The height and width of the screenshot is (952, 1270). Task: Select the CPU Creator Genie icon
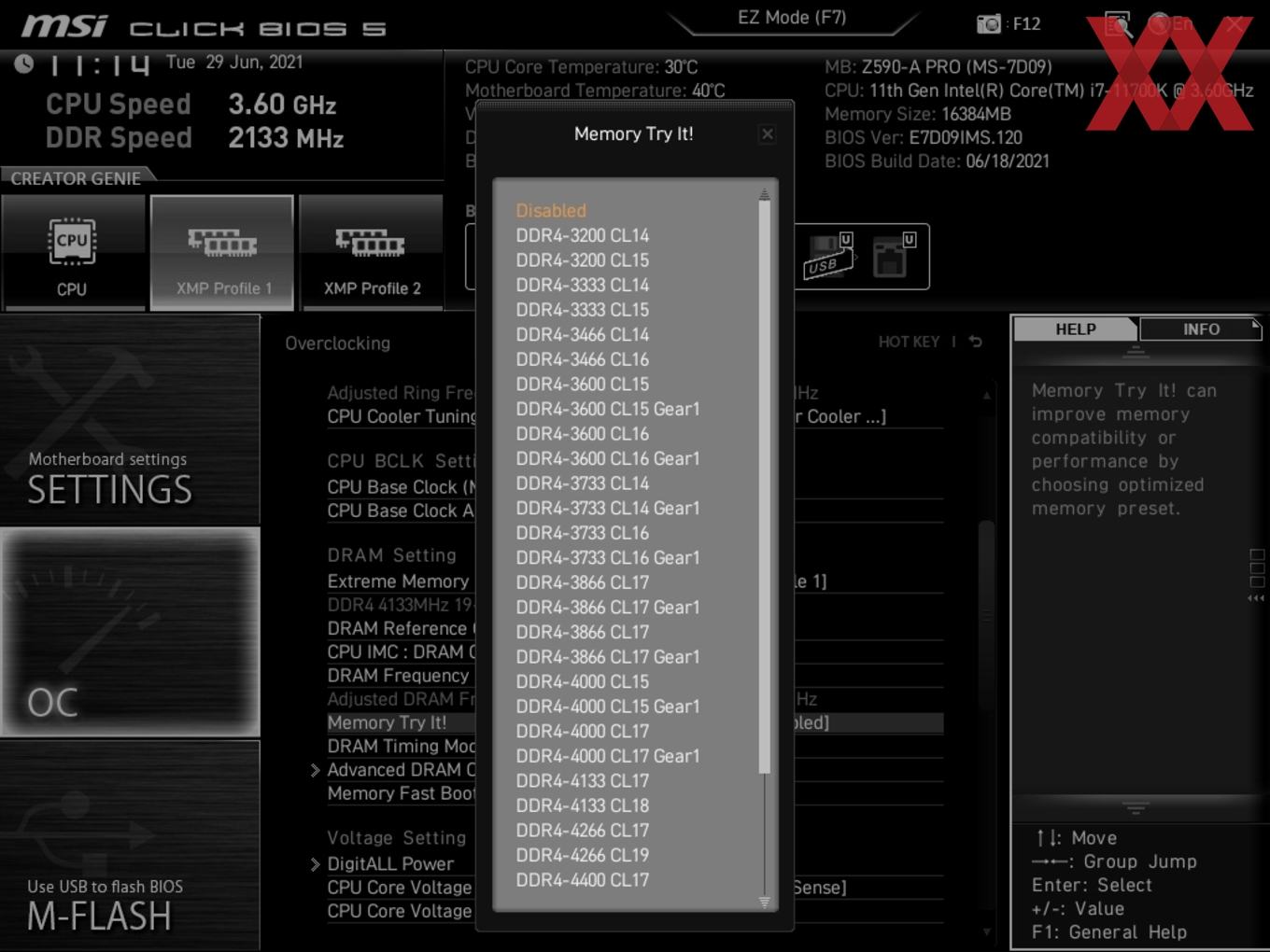(x=73, y=252)
